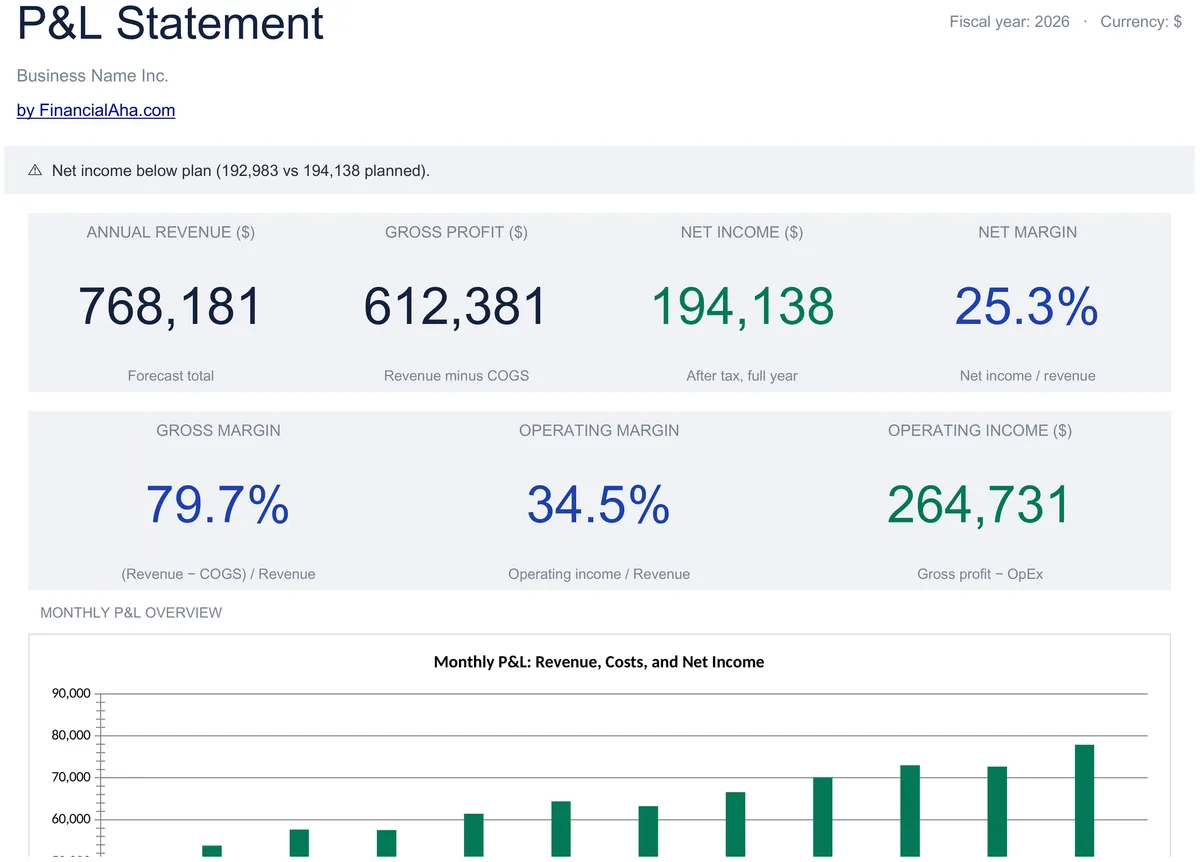Click the shortest green bar in chart
This screenshot has height=862, width=1200.
(212, 851)
